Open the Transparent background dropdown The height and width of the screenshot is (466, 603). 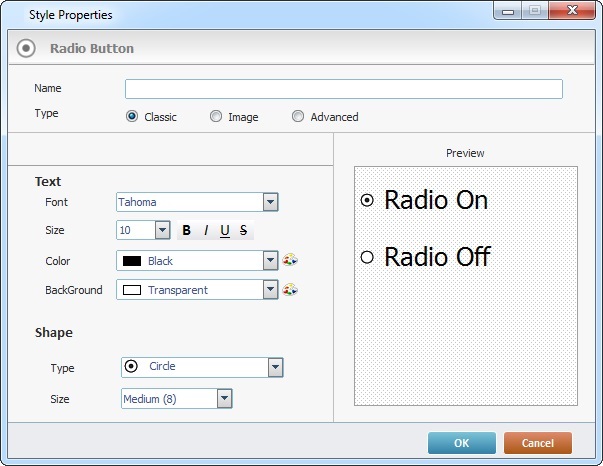click(270, 290)
